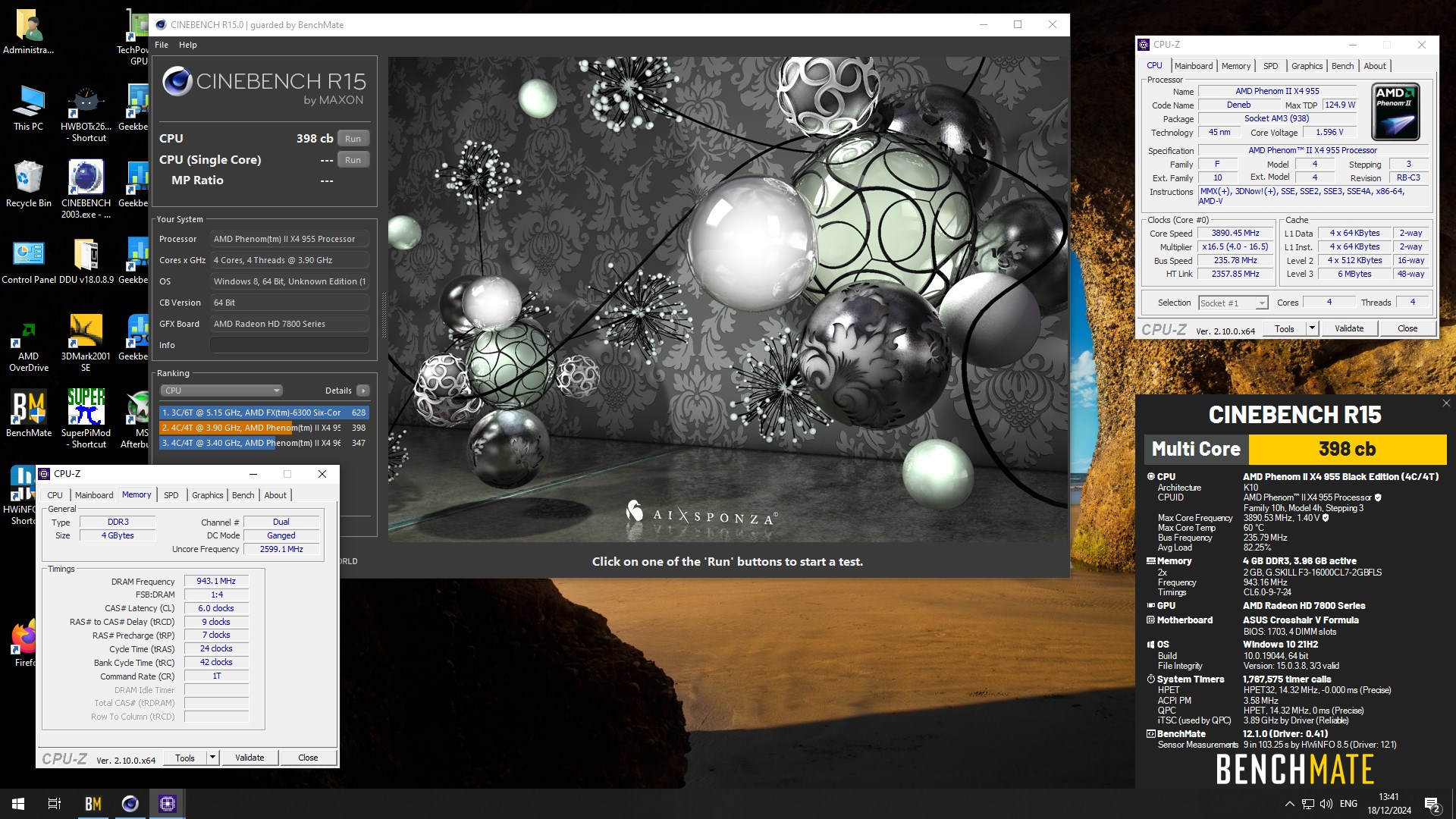Show hidden system tray icons
The image size is (1456, 819).
tap(1290, 804)
